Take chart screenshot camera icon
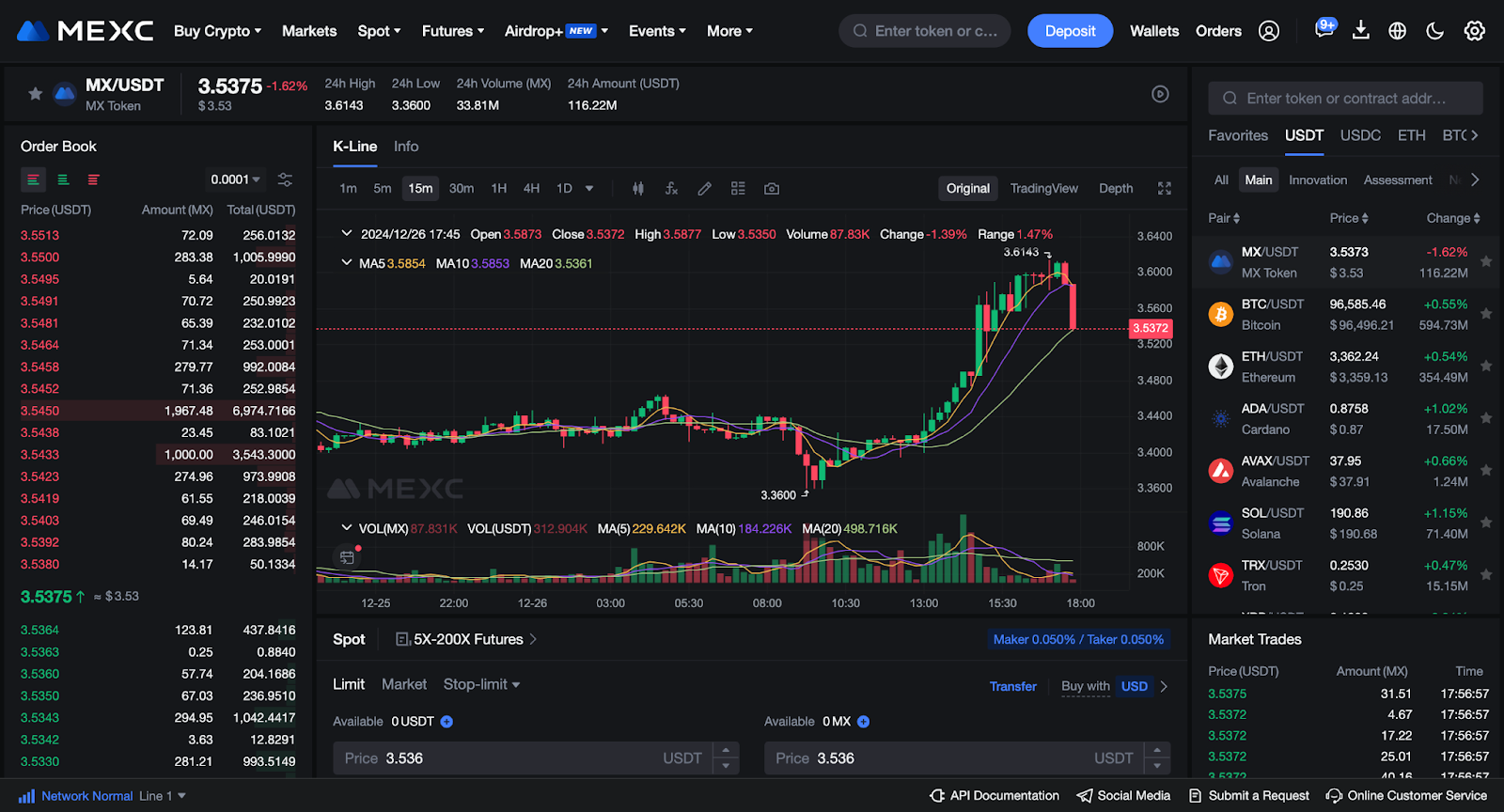 [772, 188]
